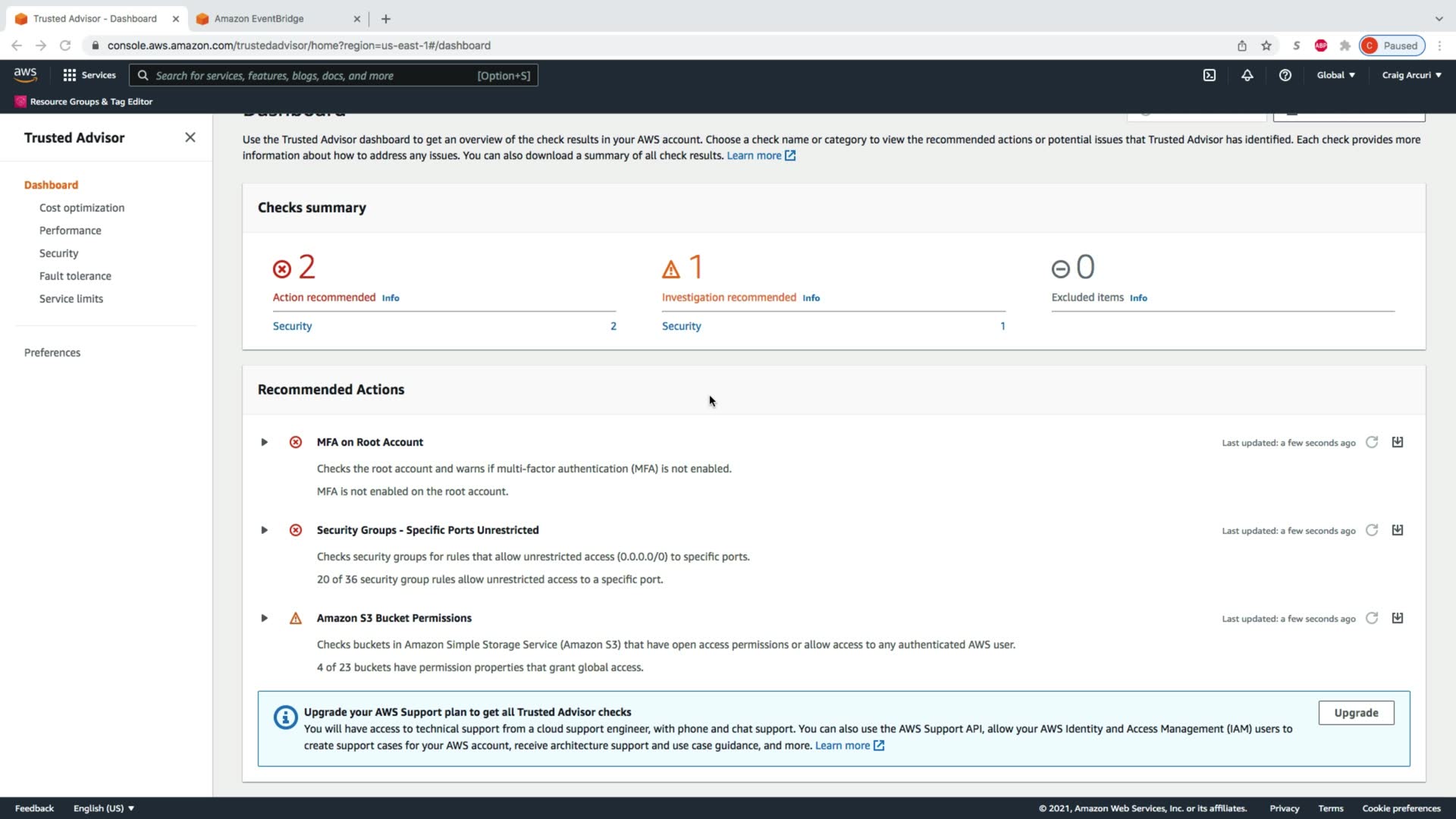This screenshot has width=1456, height=819.
Task: Expand Amazon S3 Bucket Permissions details
Action: click(x=264, y=618)
